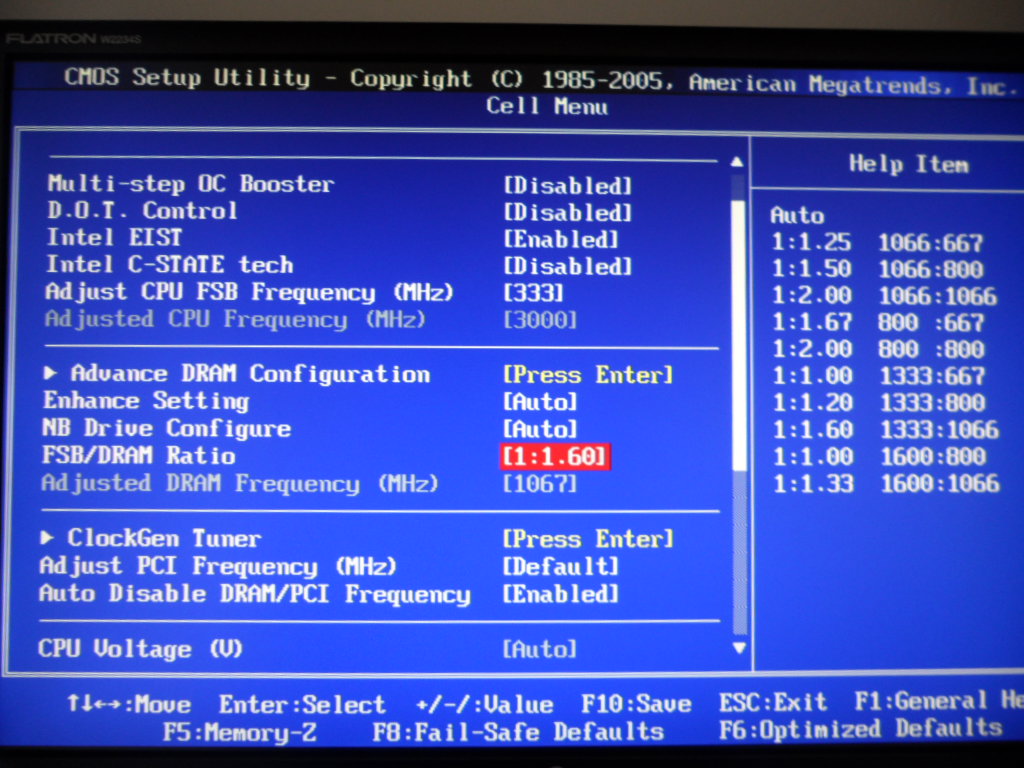Click ratio 1:1.00 1333:667 in help
The image size is (1024, 768).
878,376
